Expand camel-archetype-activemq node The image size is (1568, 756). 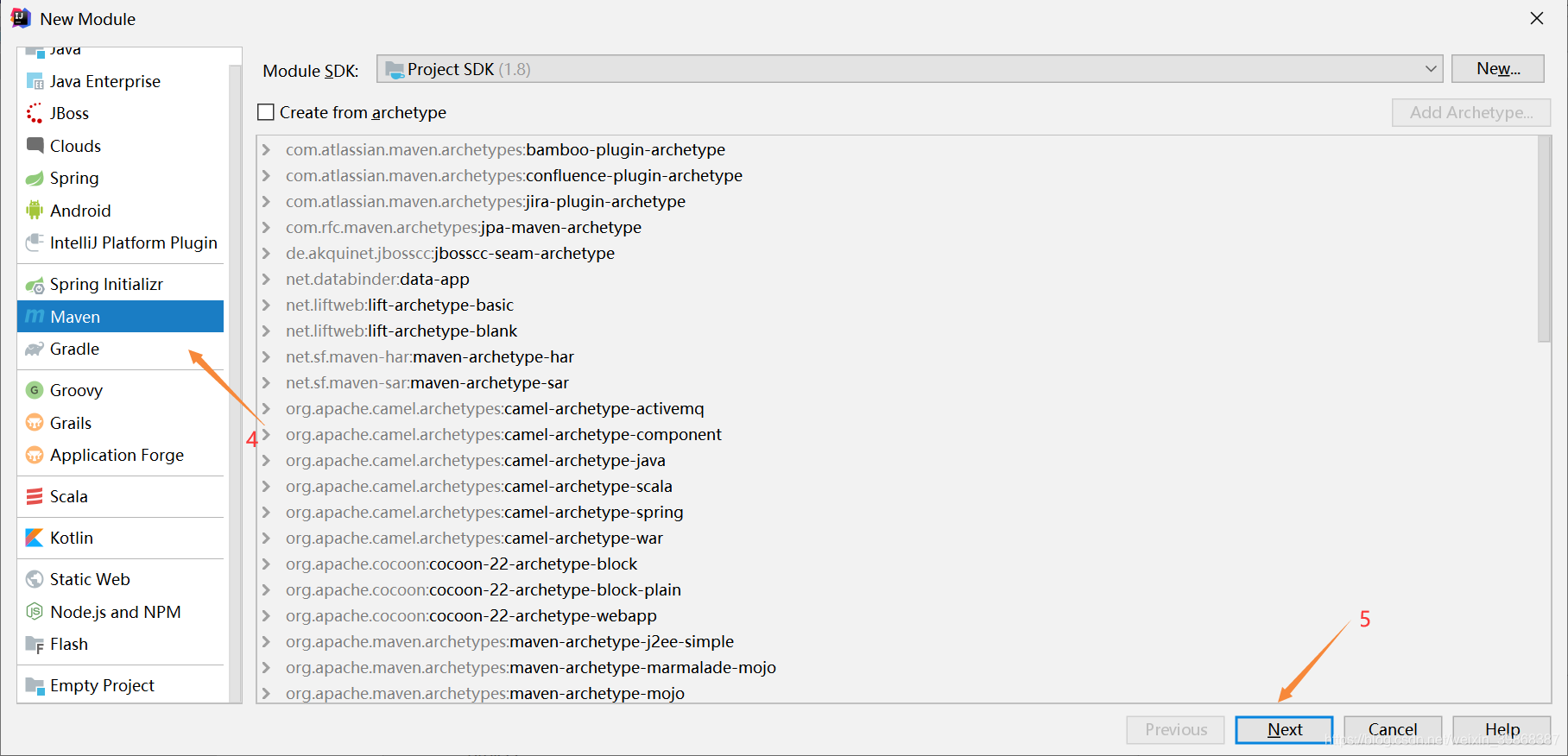267,409
